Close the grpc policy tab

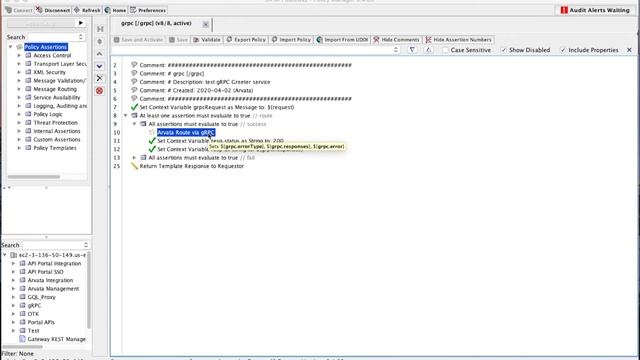coord(206,25)
